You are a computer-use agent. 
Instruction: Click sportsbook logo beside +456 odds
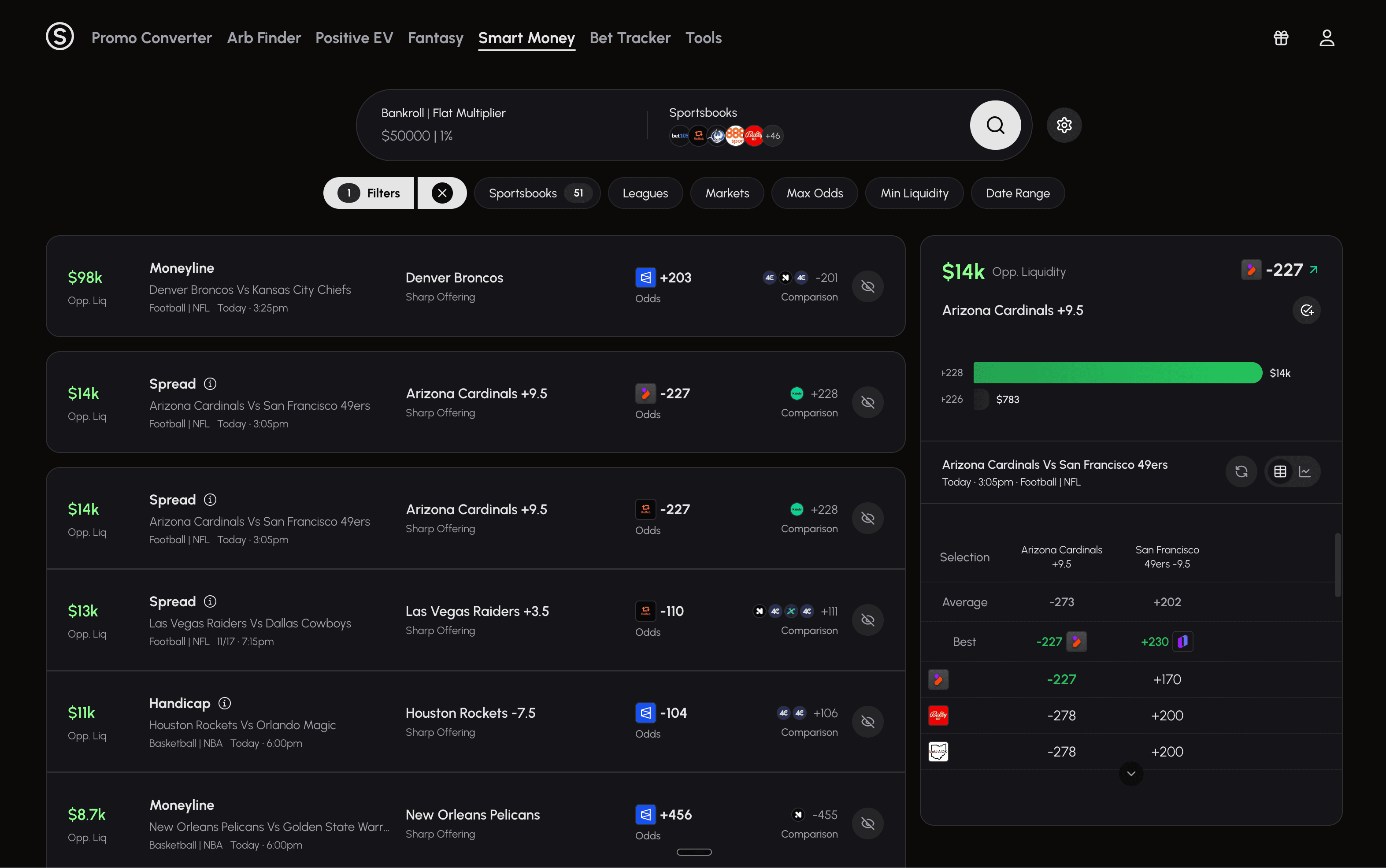645,814
